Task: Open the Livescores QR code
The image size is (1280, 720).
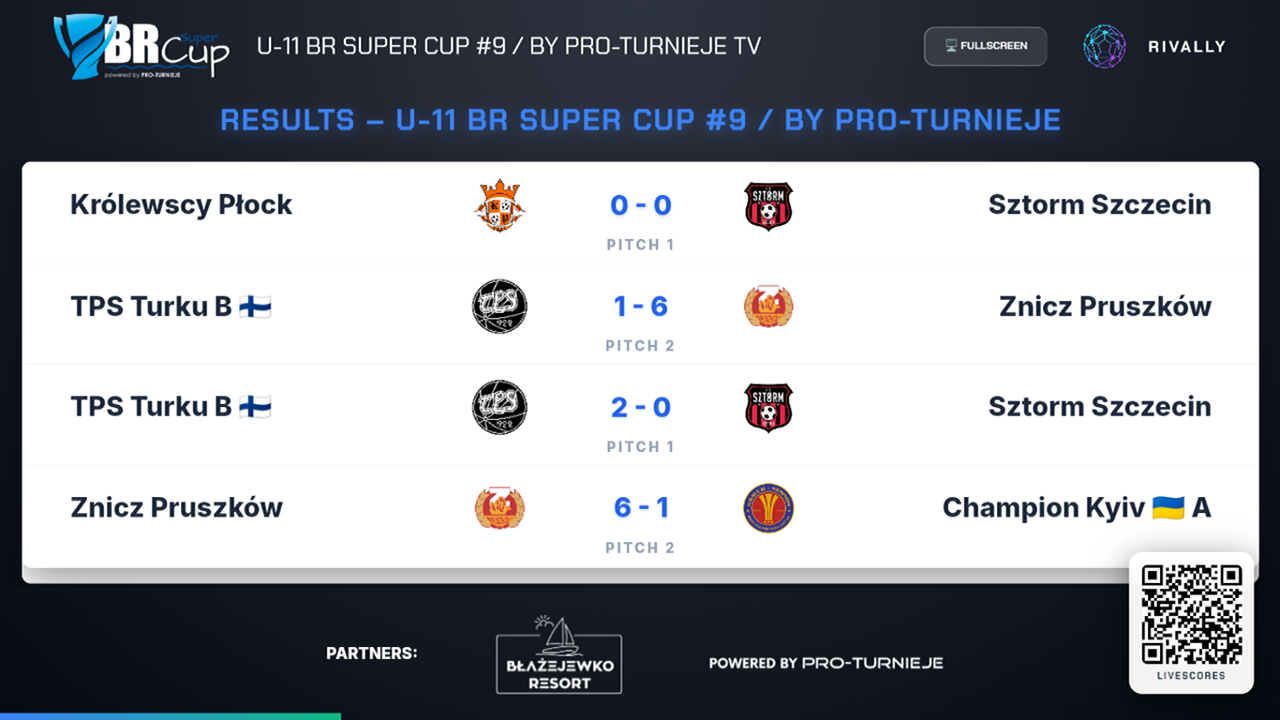Action: (1191, 614)
